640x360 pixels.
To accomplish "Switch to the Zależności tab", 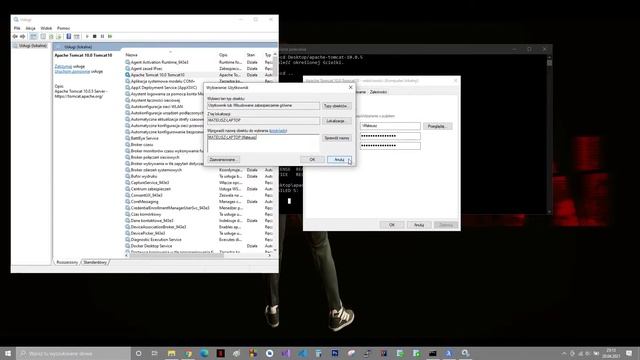I will click(378, 92).
